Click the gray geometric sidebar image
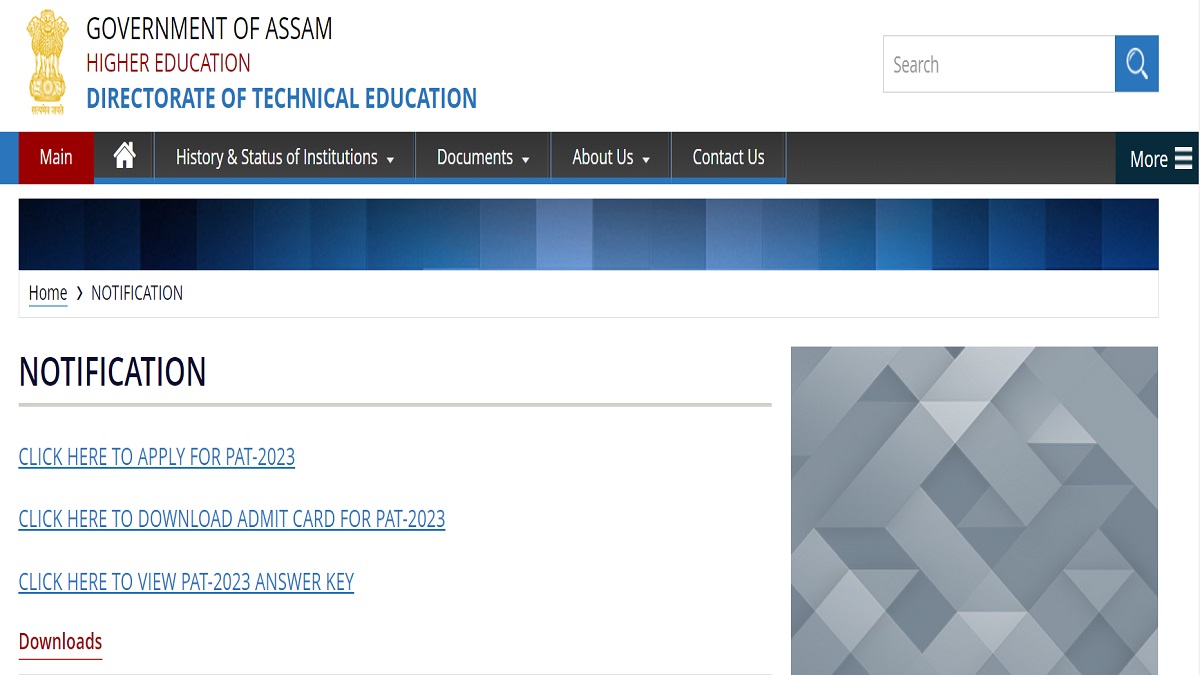The height and width of the screenshot is (675, 1200). click(x=974, y=510)
